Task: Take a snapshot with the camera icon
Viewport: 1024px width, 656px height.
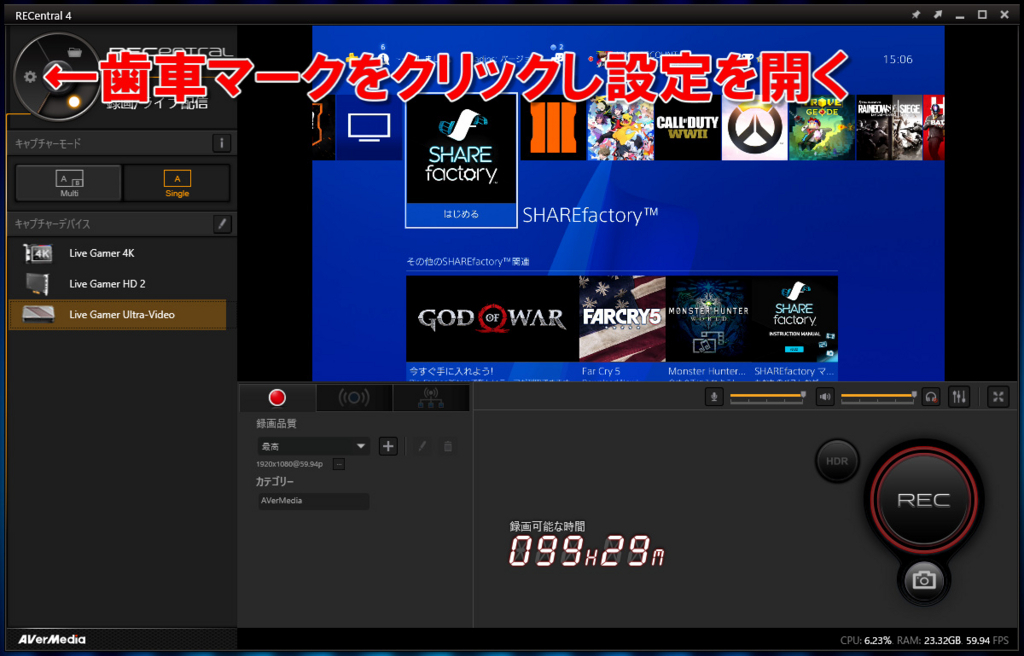Action: point(924,578)
